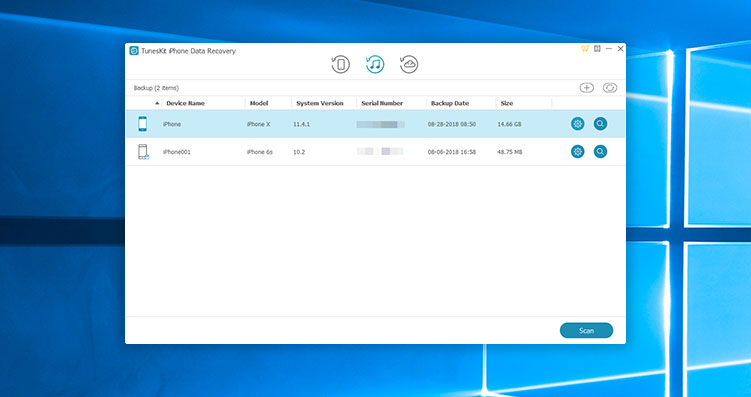Click the size value '14.66 GB'
Screen dimensions: 751x397
509,125
